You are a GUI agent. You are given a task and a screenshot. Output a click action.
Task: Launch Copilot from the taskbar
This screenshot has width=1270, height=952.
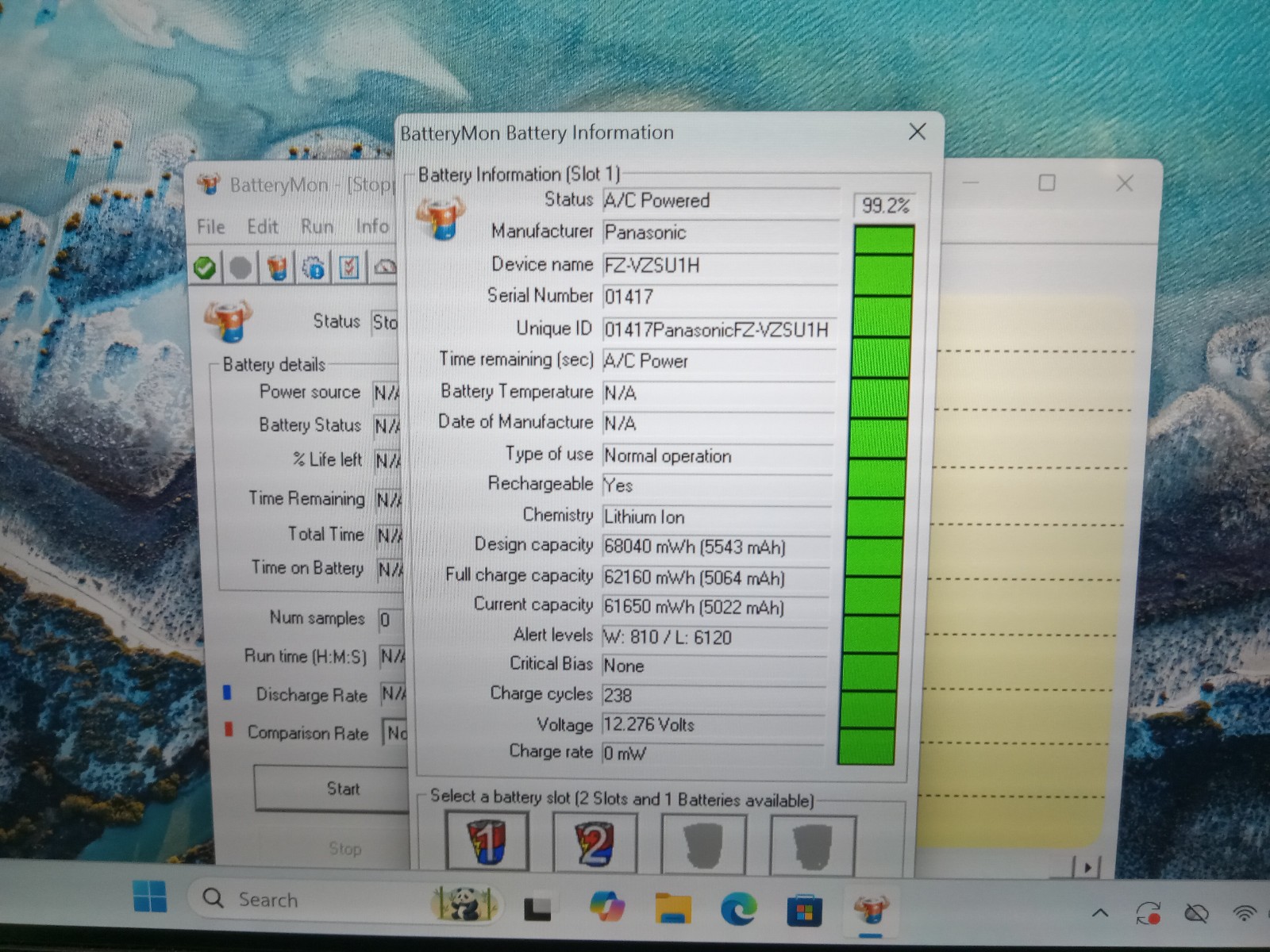pyautogui.click(x=607, y=907)
